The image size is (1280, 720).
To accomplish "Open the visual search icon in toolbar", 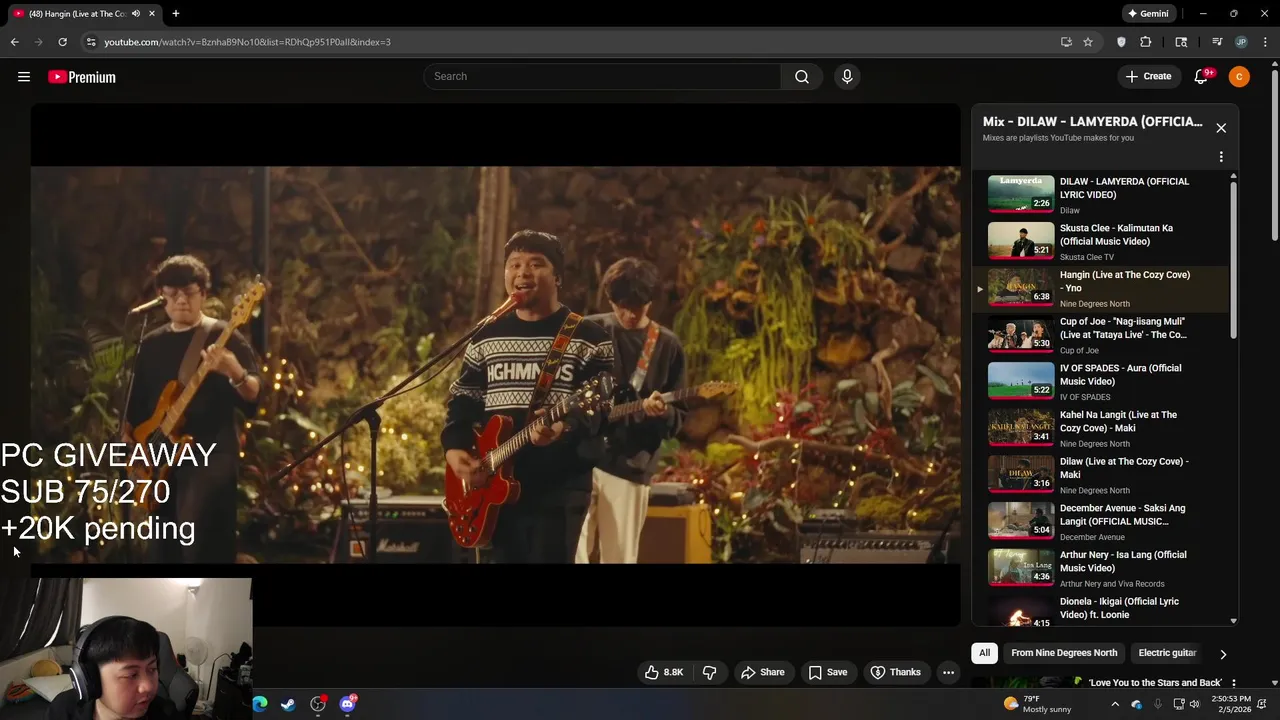I will coord(1181,42).
